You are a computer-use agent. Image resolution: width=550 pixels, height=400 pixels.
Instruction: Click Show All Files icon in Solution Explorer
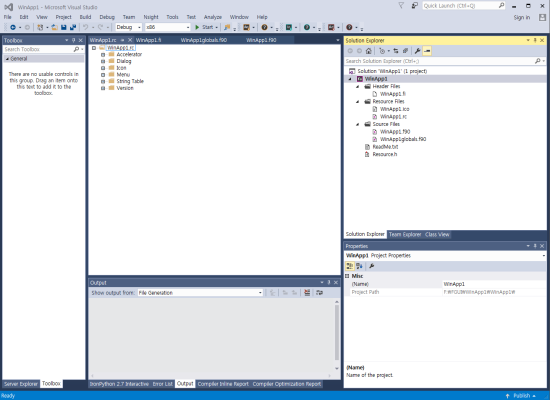coord(405,51)
